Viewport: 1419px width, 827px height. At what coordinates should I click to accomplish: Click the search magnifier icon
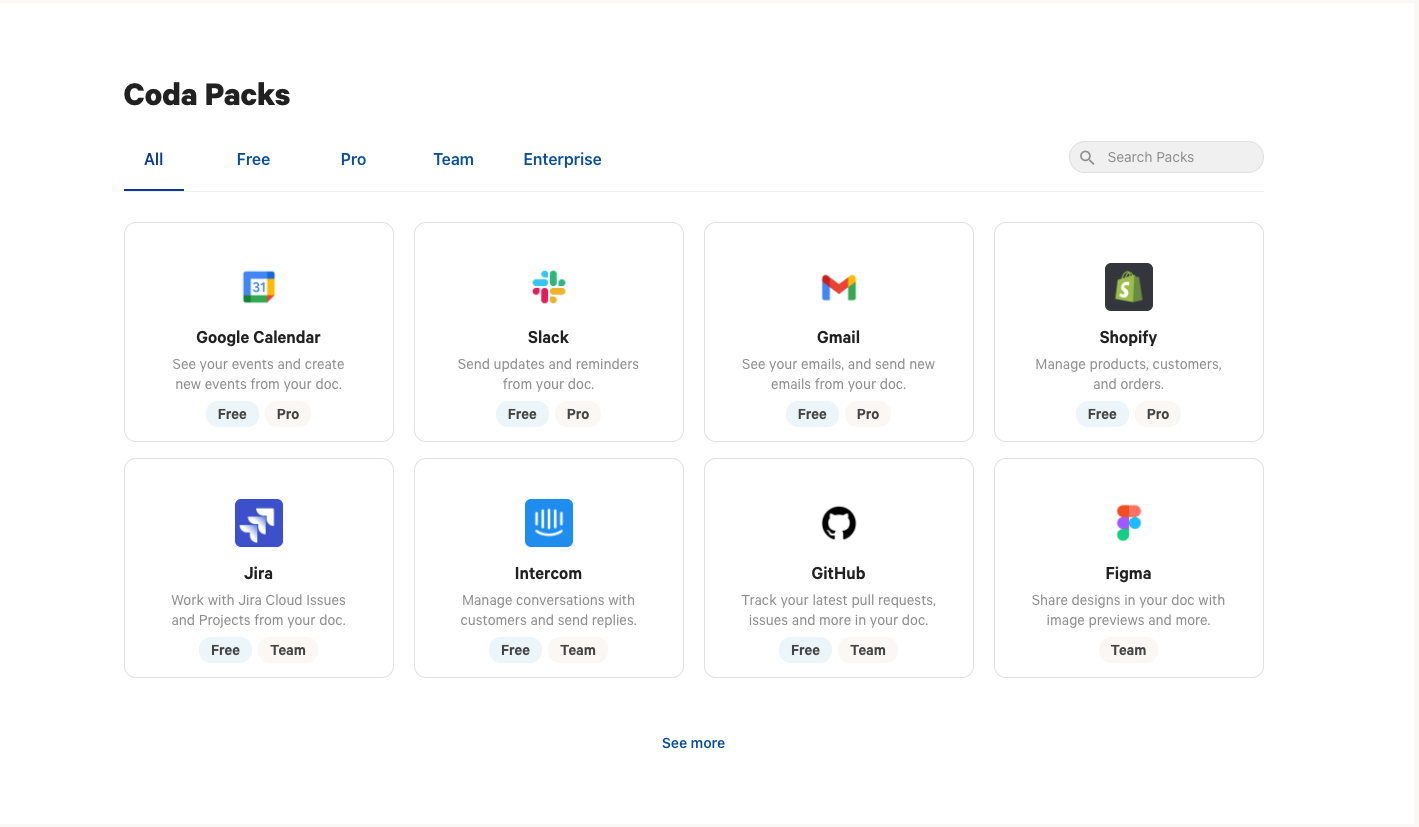pyautogui.click(x=1088, y=158)
